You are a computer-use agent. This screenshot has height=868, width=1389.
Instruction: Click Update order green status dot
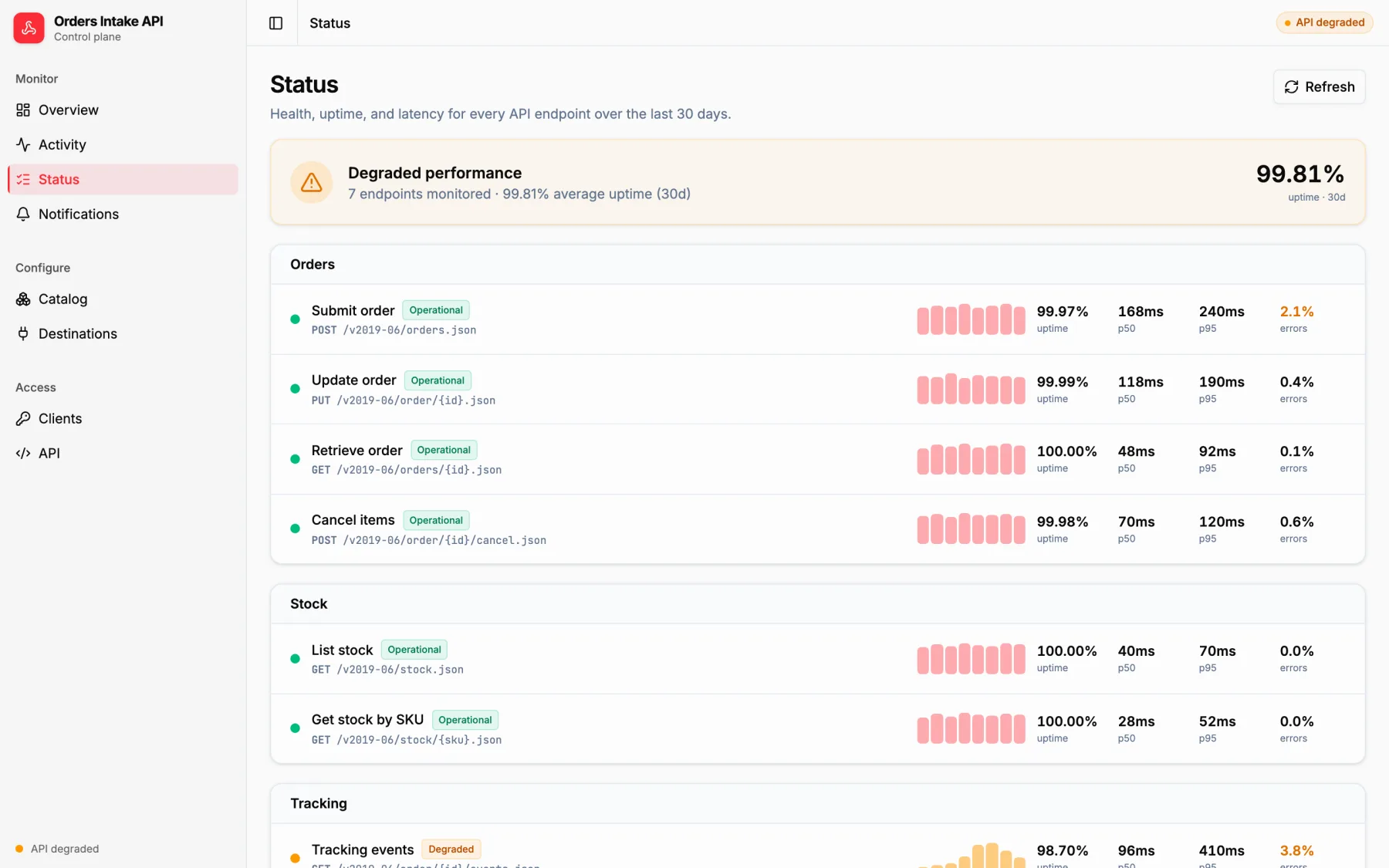click(295, 389)
